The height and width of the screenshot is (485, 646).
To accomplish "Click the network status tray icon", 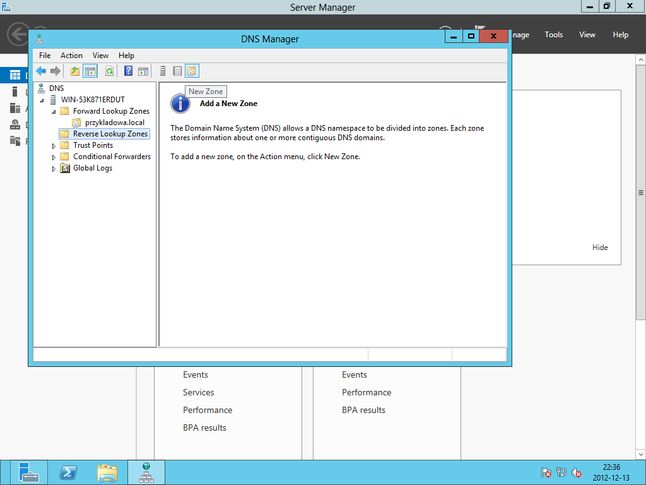I will 561,473.
